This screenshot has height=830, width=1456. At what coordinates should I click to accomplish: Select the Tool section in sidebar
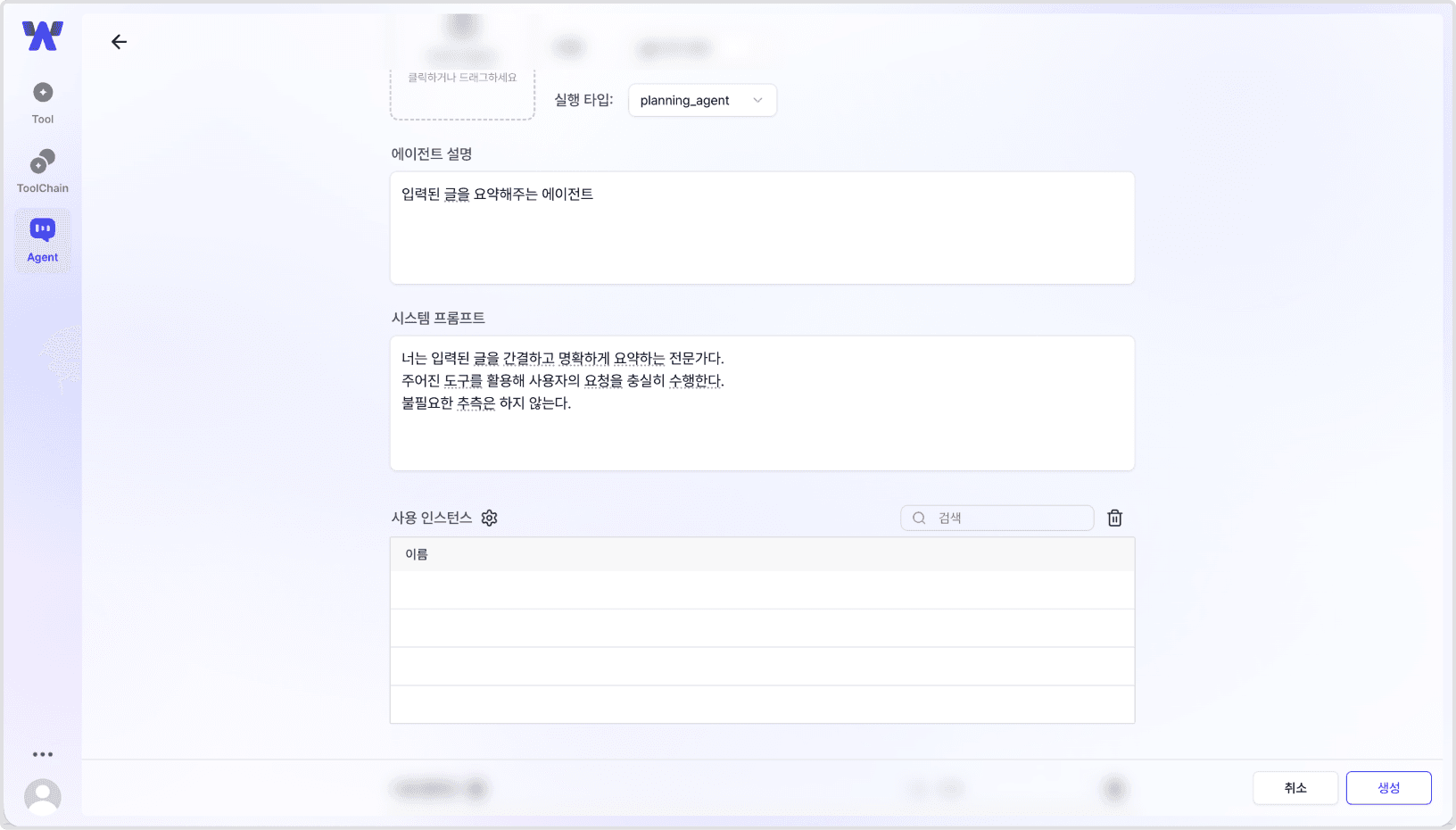[42, 100]
